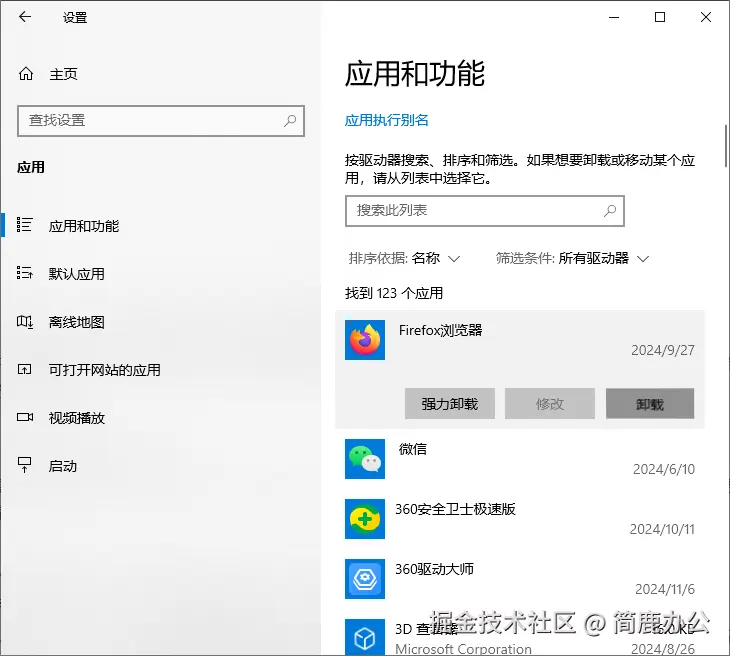Open the 排序依据: 名称 dropdown
The height and width of the screenshot is (656, 730).
pos(404,258)
